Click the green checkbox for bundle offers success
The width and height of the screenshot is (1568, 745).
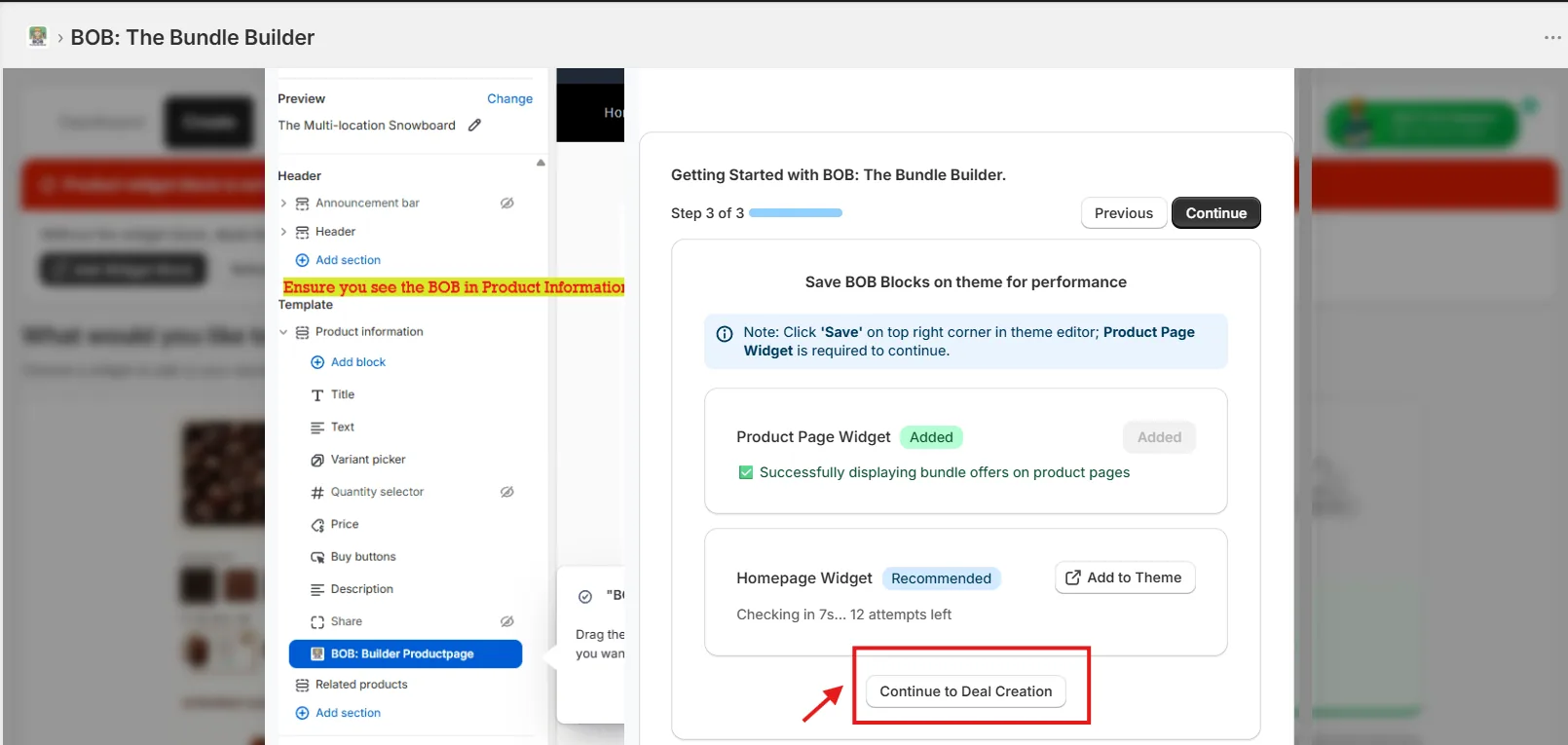tap(746, 472)
